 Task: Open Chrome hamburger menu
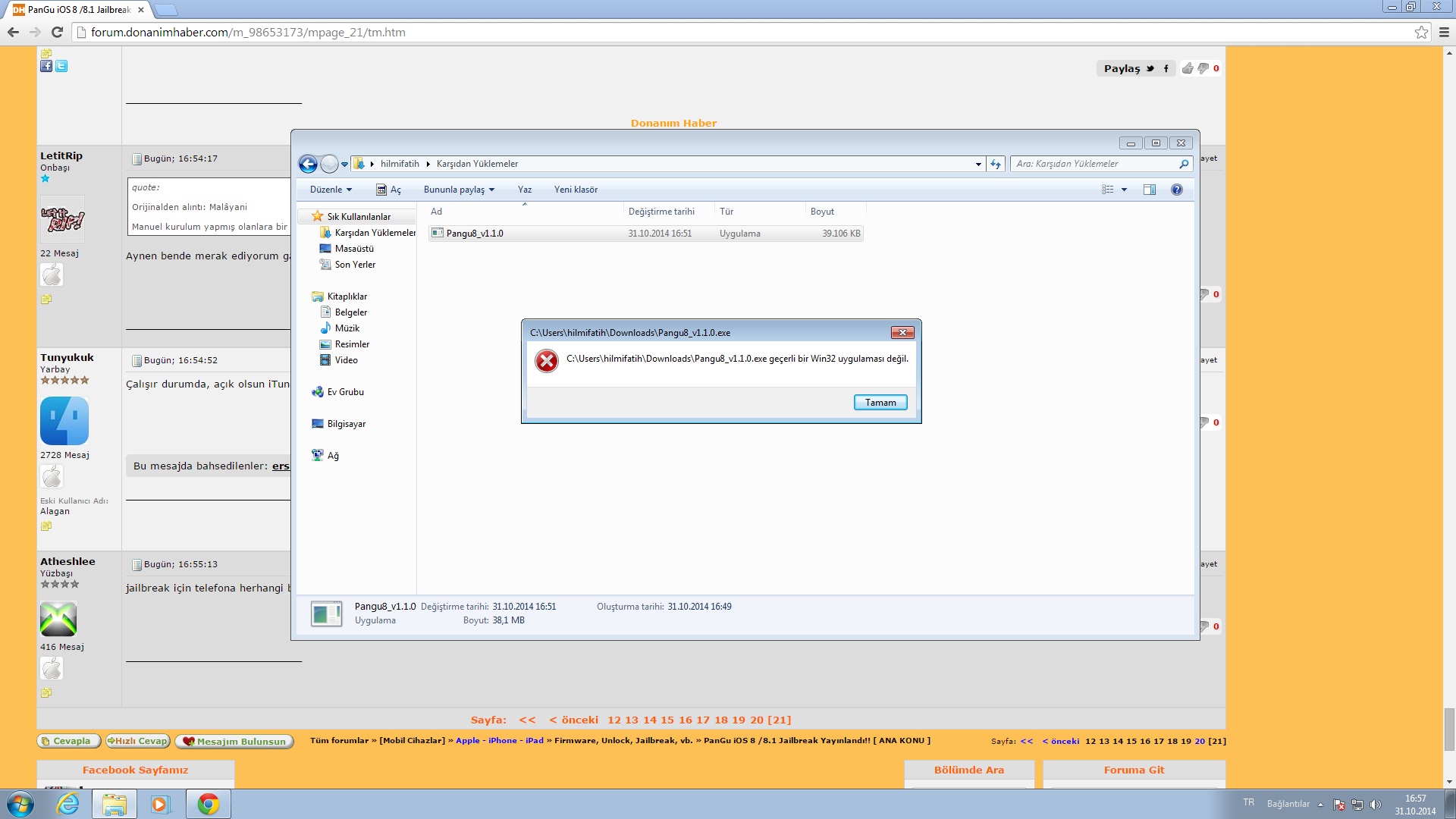[1444, 32]
